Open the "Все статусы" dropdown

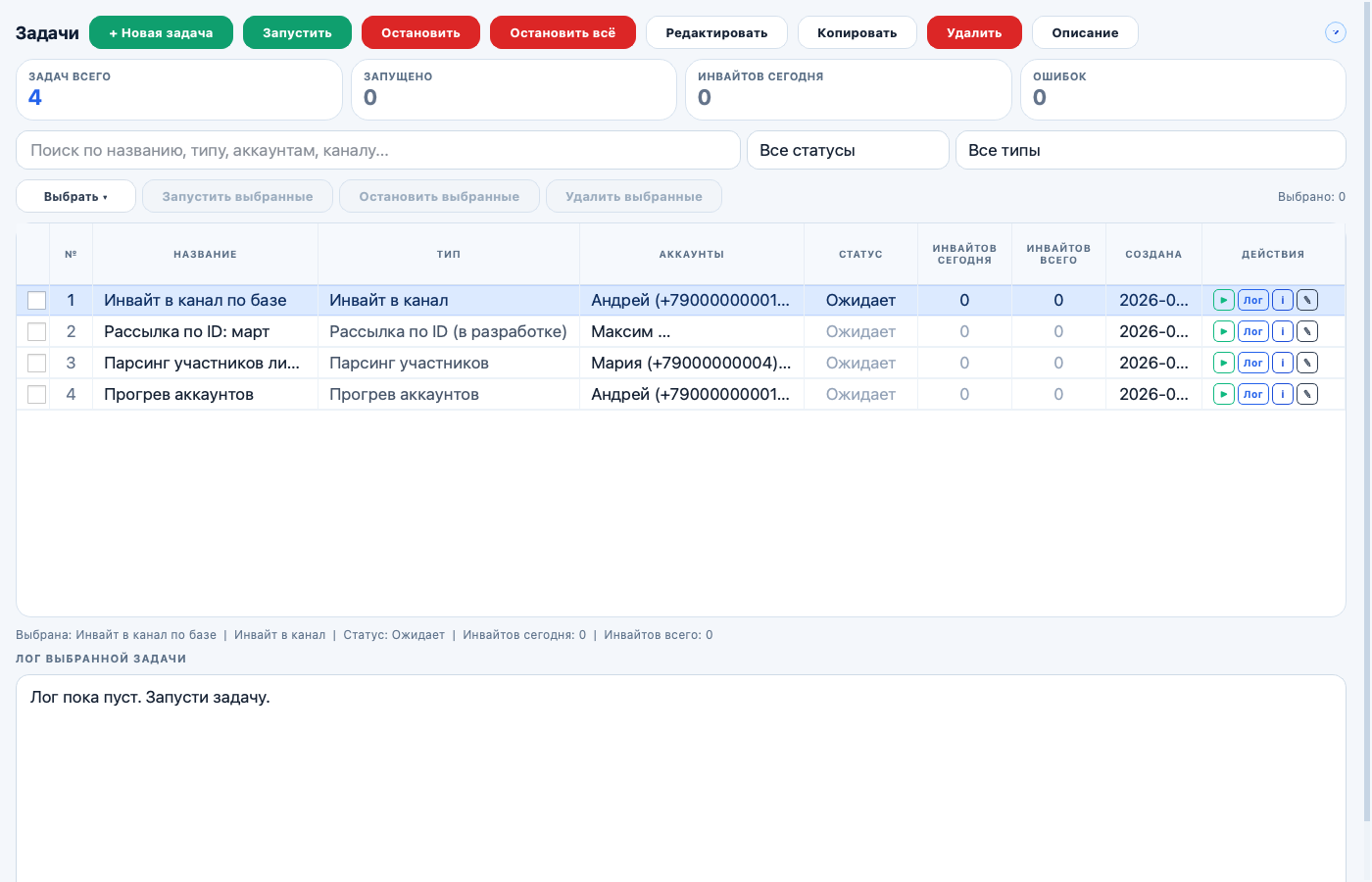tap(848, 149)
